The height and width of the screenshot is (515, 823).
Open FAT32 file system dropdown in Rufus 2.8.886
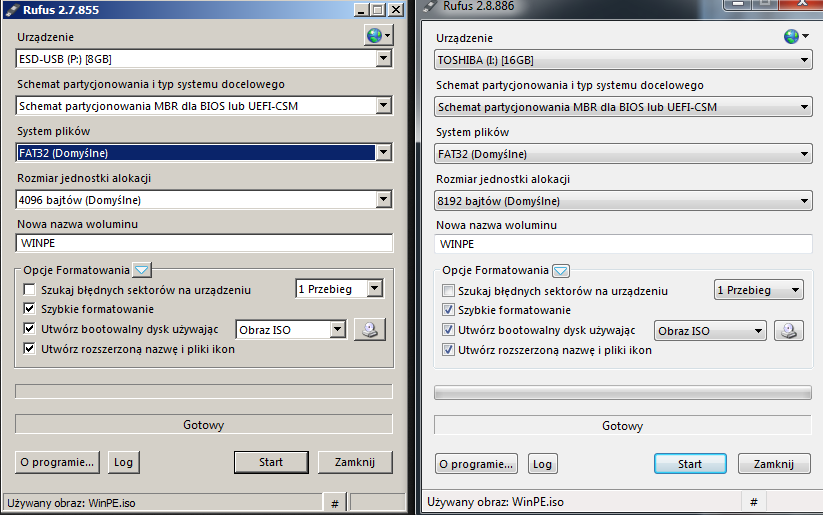click(623, 154)
